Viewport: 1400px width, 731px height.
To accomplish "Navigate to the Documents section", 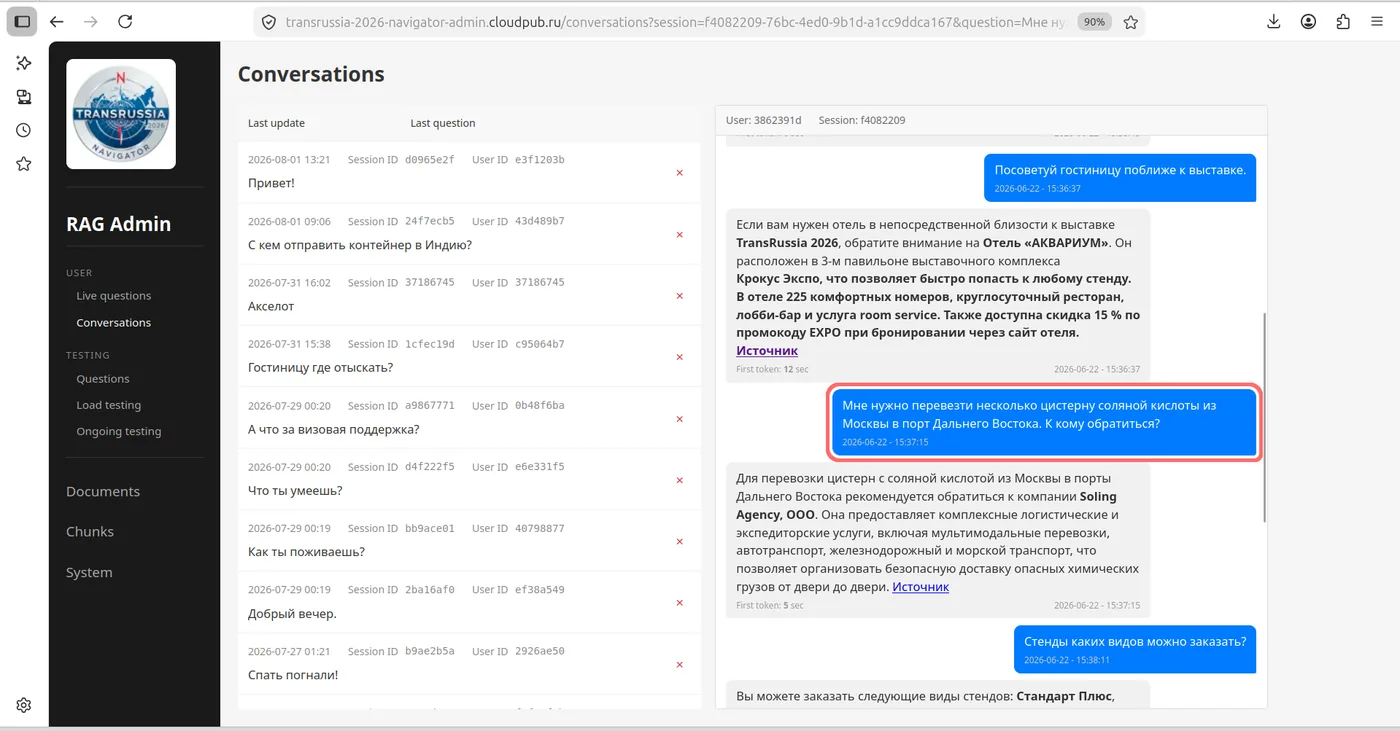I will tap(103, 492).
